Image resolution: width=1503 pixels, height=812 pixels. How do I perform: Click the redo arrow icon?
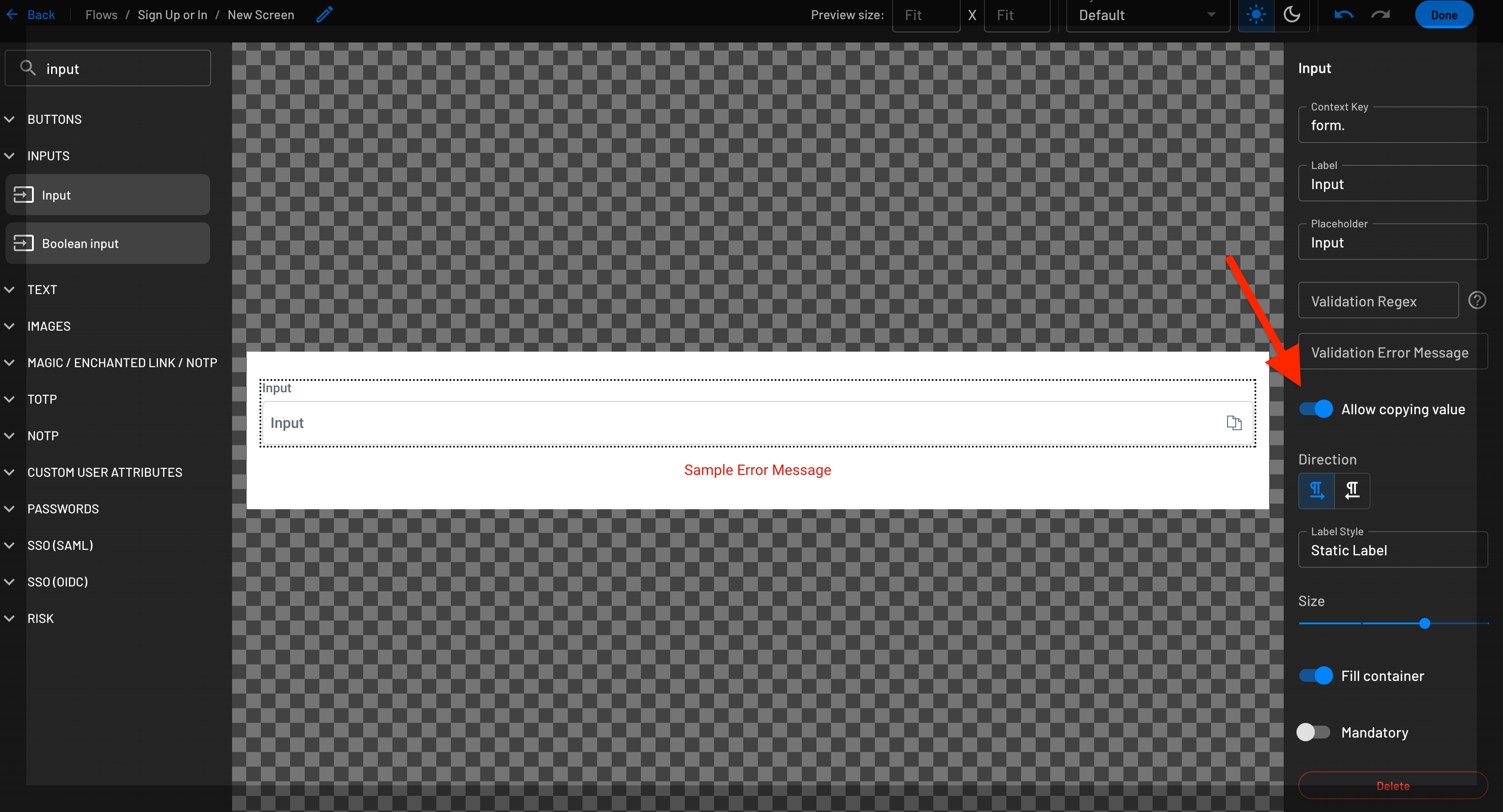[x=1381, y=15]
